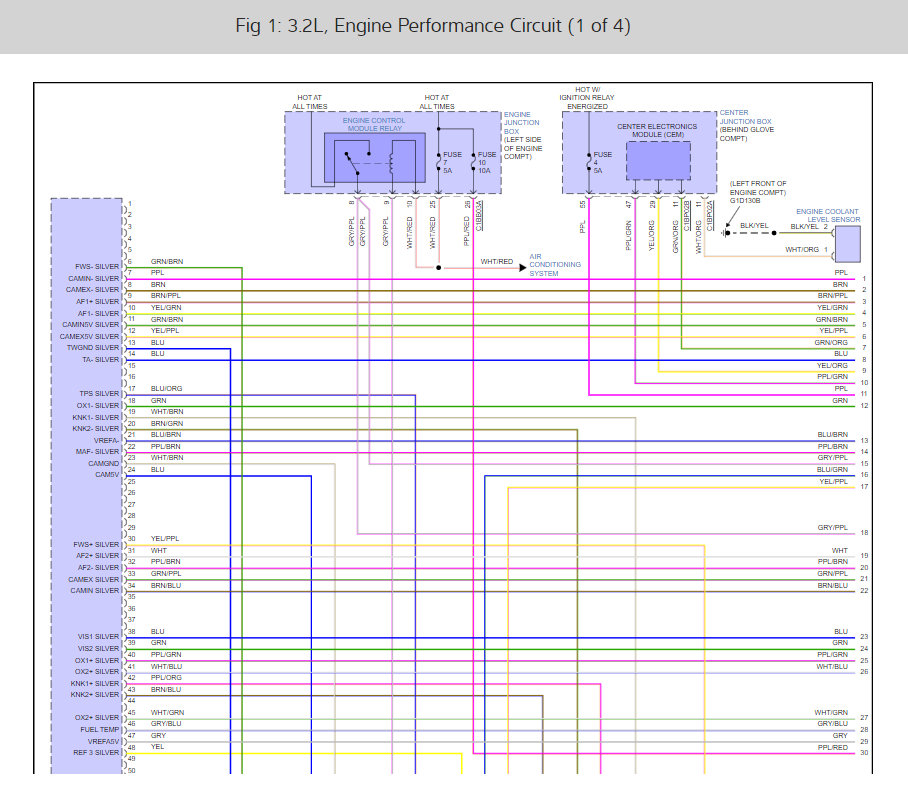Select the 'CENTER ELECTRONICS MODULE (CEM)' label
Viewport: 908px width, 799px height.
click(x=657, y=130)
